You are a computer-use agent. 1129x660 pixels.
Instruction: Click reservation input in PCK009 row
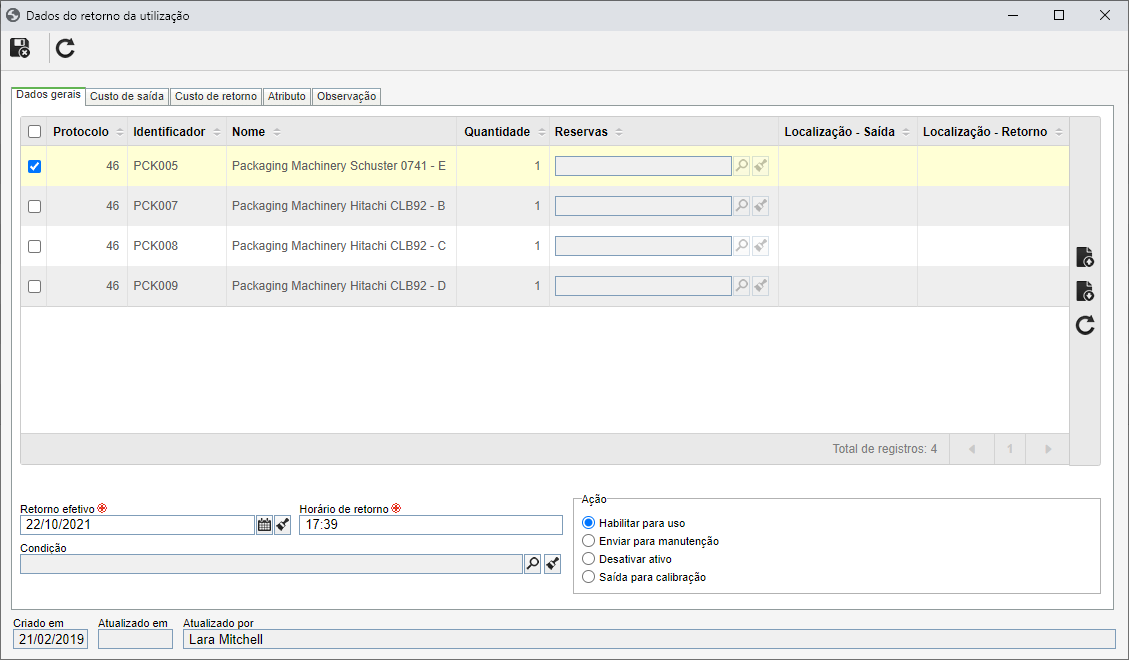tap(643, 286)
